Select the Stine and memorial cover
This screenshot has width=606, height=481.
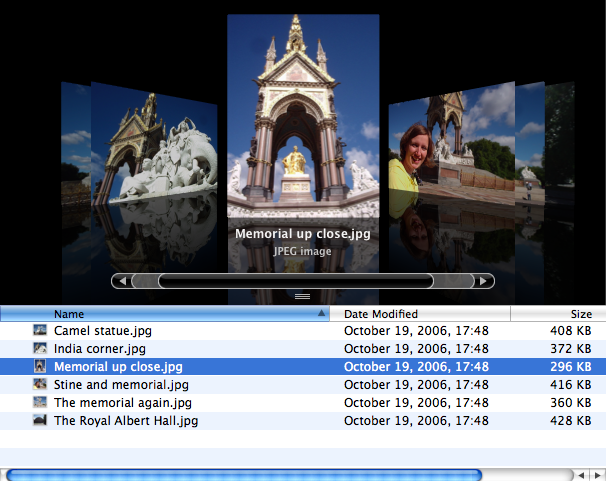pyautogui.click(x=451, y=143)
